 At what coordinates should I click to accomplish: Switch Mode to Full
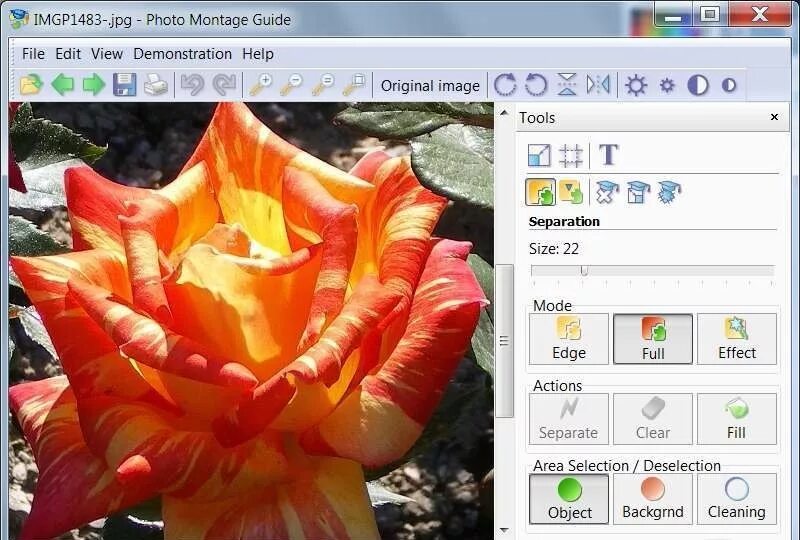pos(653,339)
